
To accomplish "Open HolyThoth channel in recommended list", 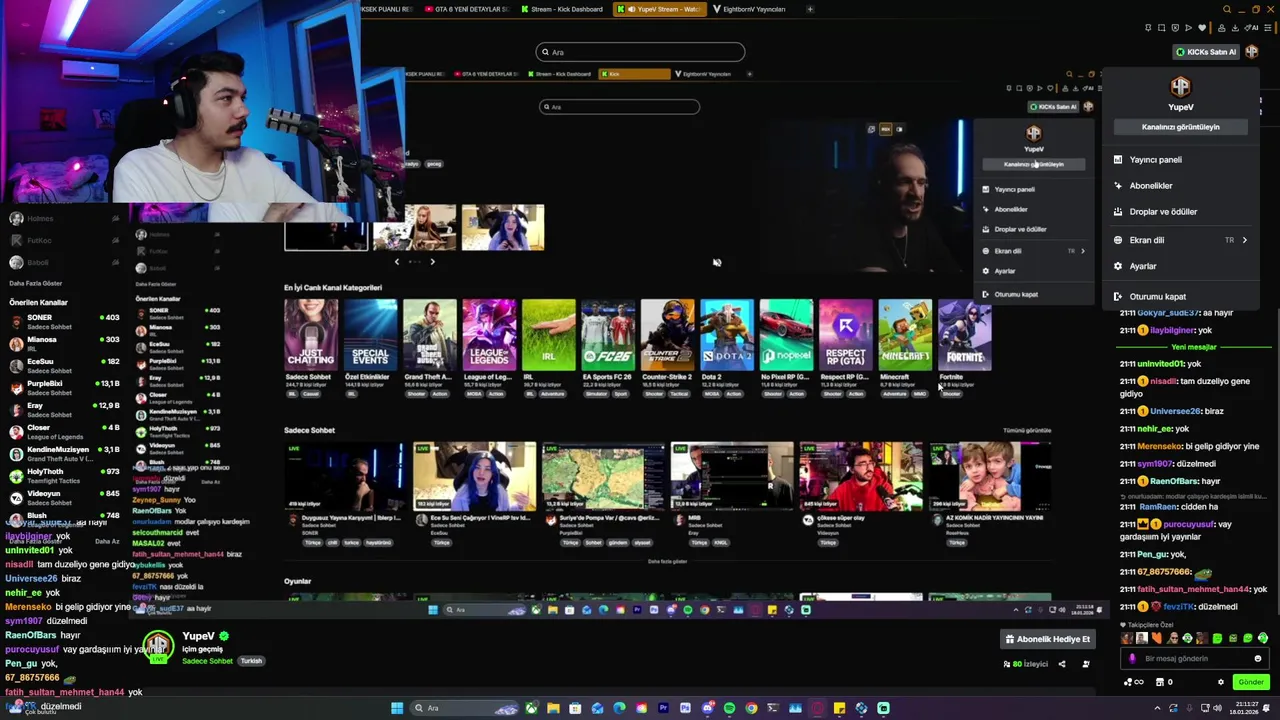I will [x=64, y=476].
